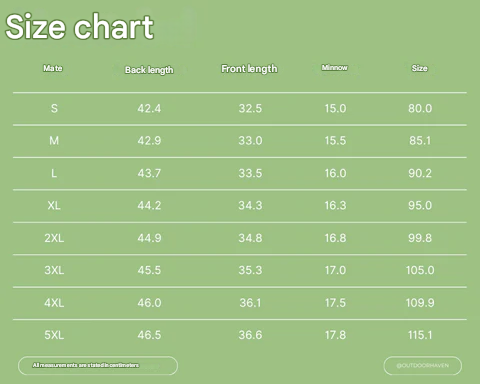Image resolution: width=480 pixels, height=384 pixels.
Task: Pick the 4XL row label
Action: point(54,303)
